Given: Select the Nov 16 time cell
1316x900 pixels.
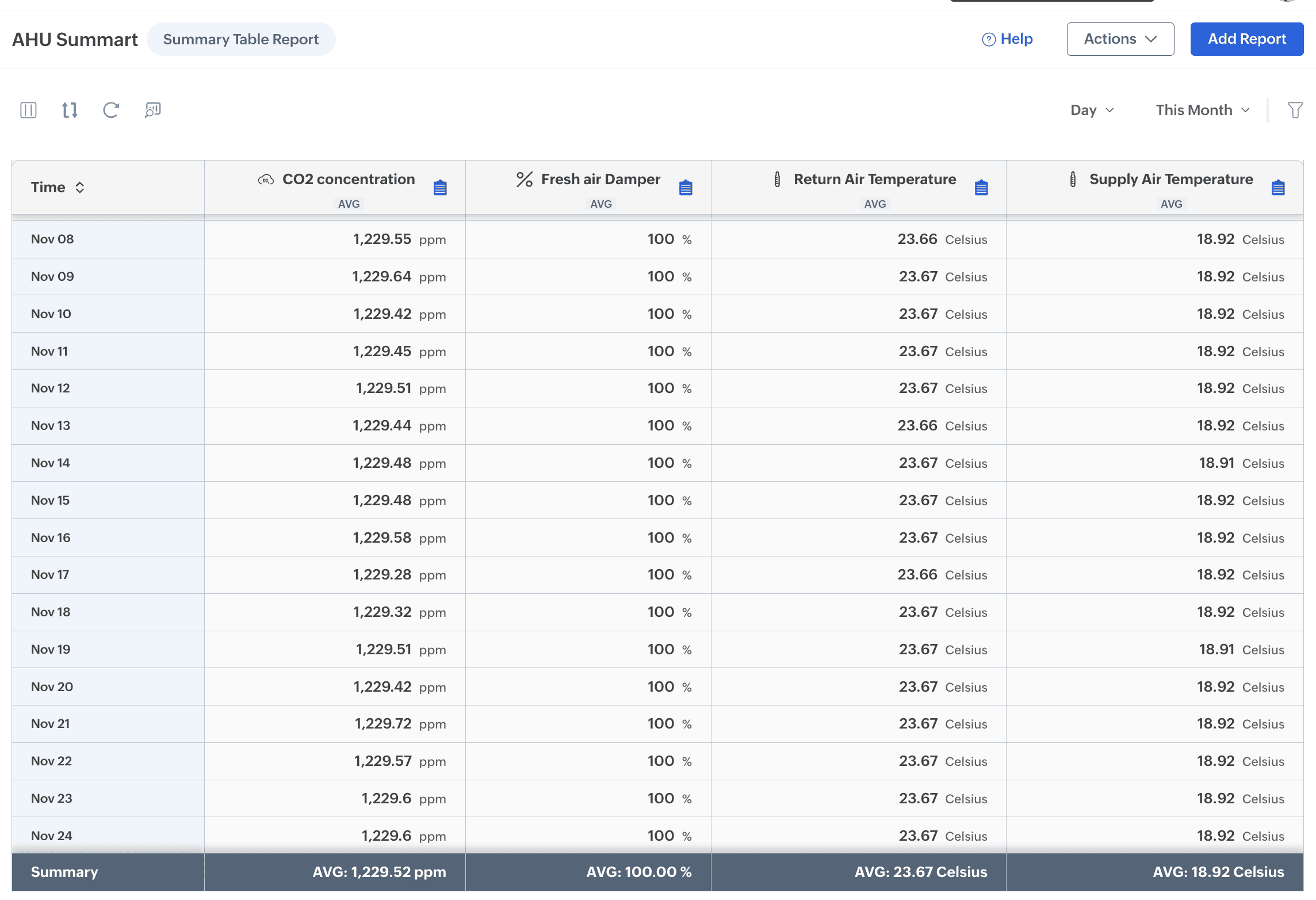Looking at the screenshot, I should point(51,537).
